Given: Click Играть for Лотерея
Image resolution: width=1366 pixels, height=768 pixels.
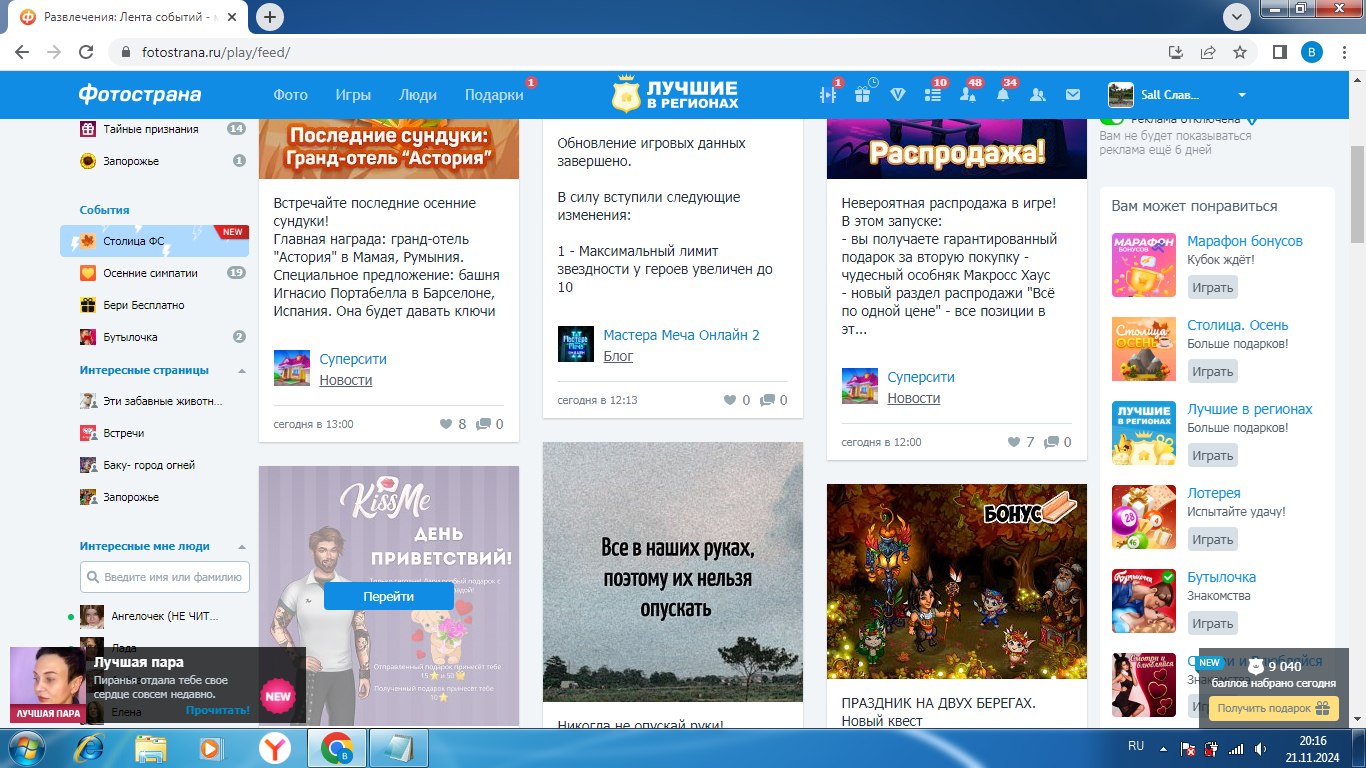Looking at the screenshot, I should coord(1213,539).
